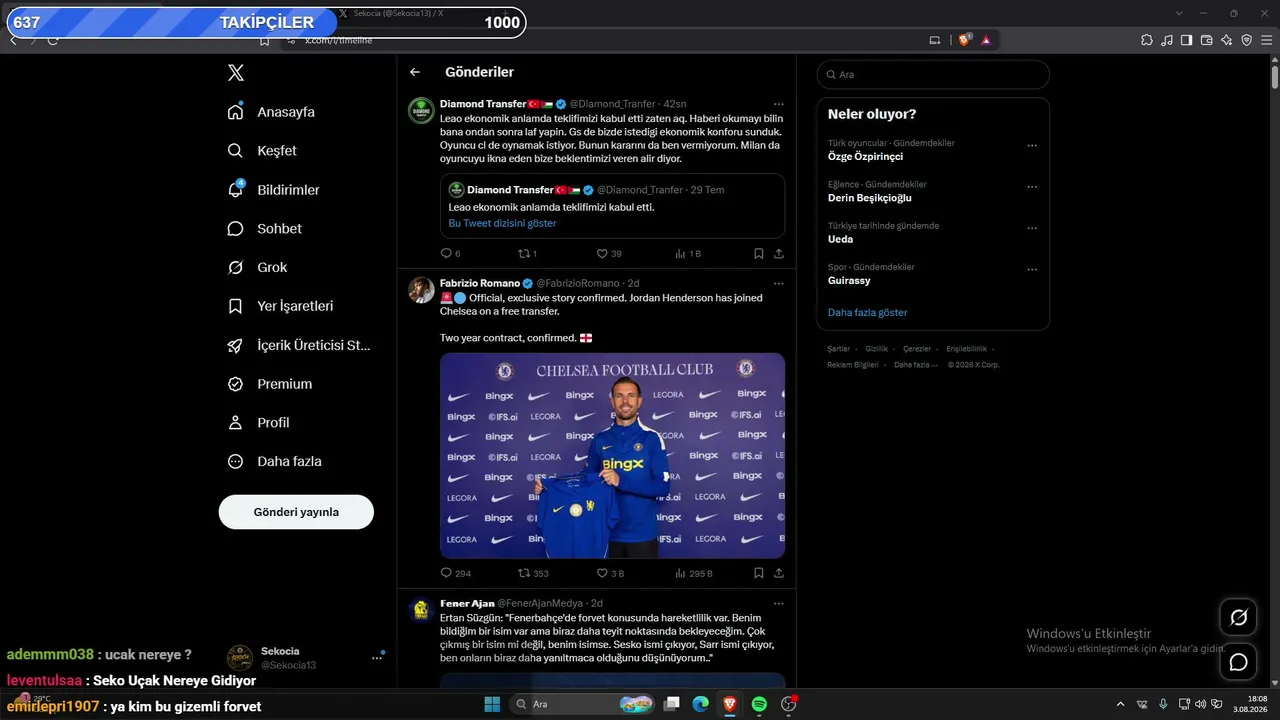Click 'Daha fazla göster' under trends
Viewport: 1280px width, 720px height.
pos(868,313)
